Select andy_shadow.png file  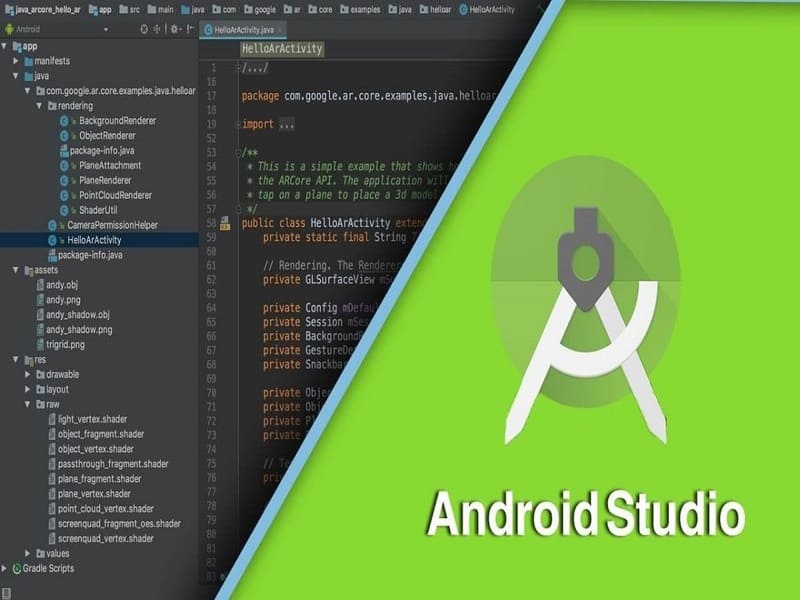[74, 330]
